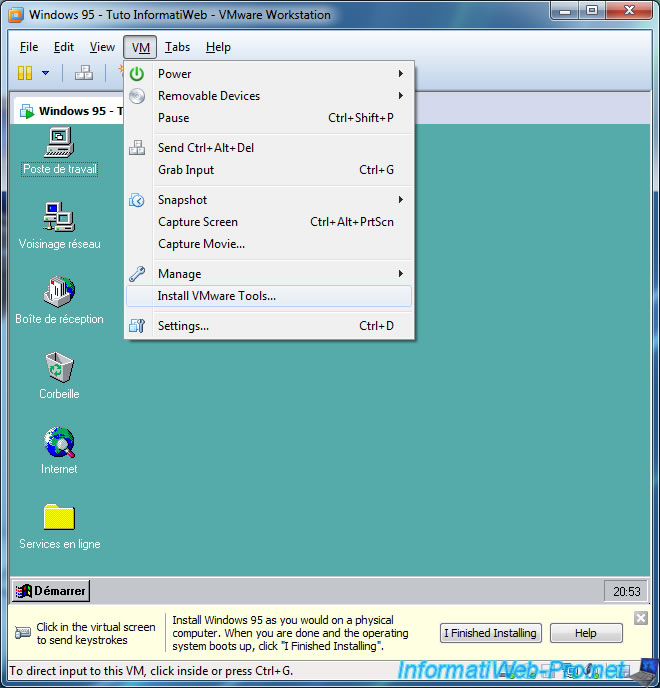This screenshot has width=660, height=688.
Task: Select the Voisinage réseau desktop icon
Action: [x=59, y=226]
